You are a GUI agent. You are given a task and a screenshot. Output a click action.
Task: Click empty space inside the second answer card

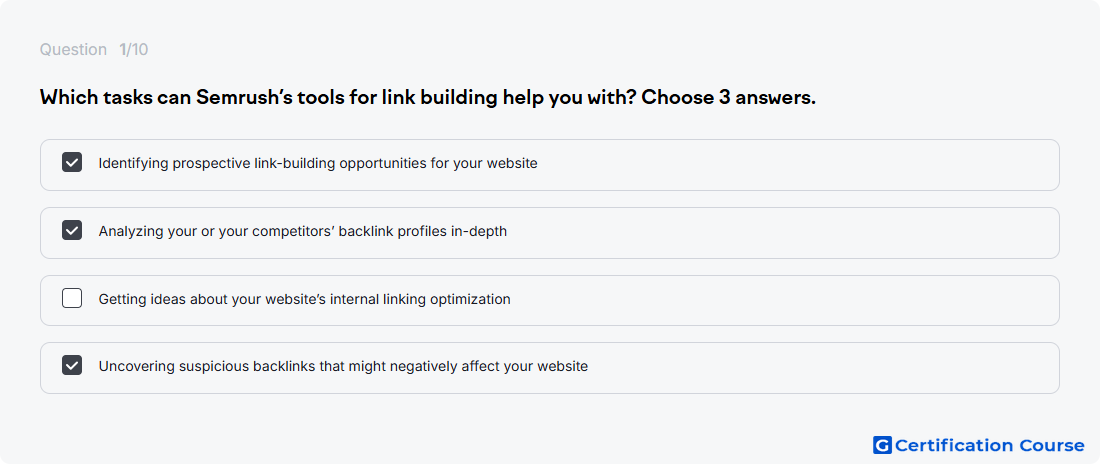779,233
